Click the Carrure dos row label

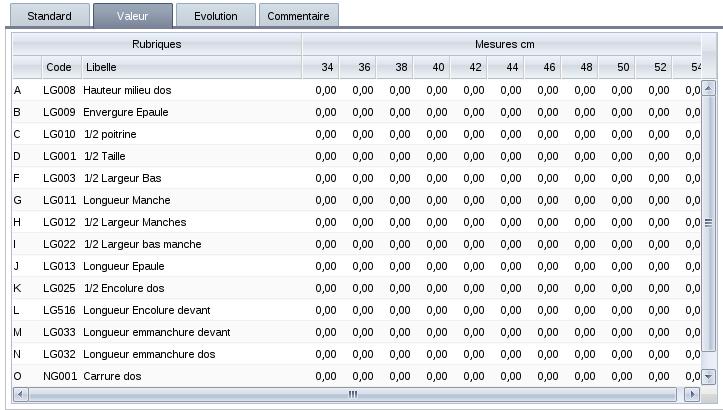click(x=113, y=376)
